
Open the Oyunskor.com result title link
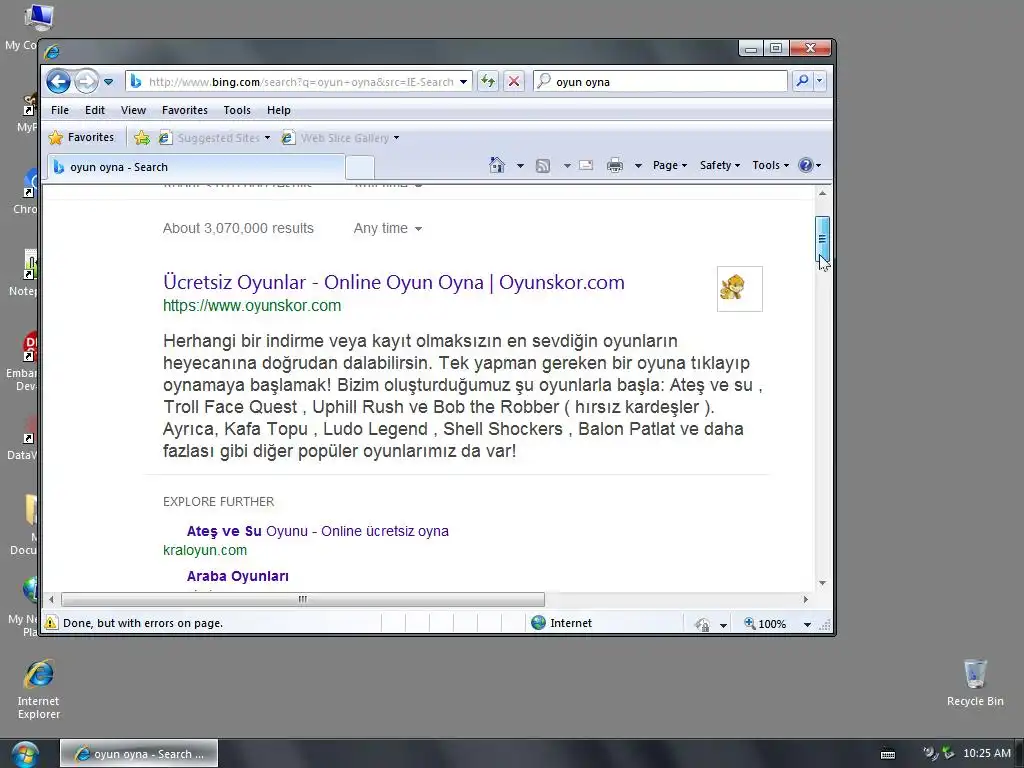pyautogui.click(x=394, y=282)
